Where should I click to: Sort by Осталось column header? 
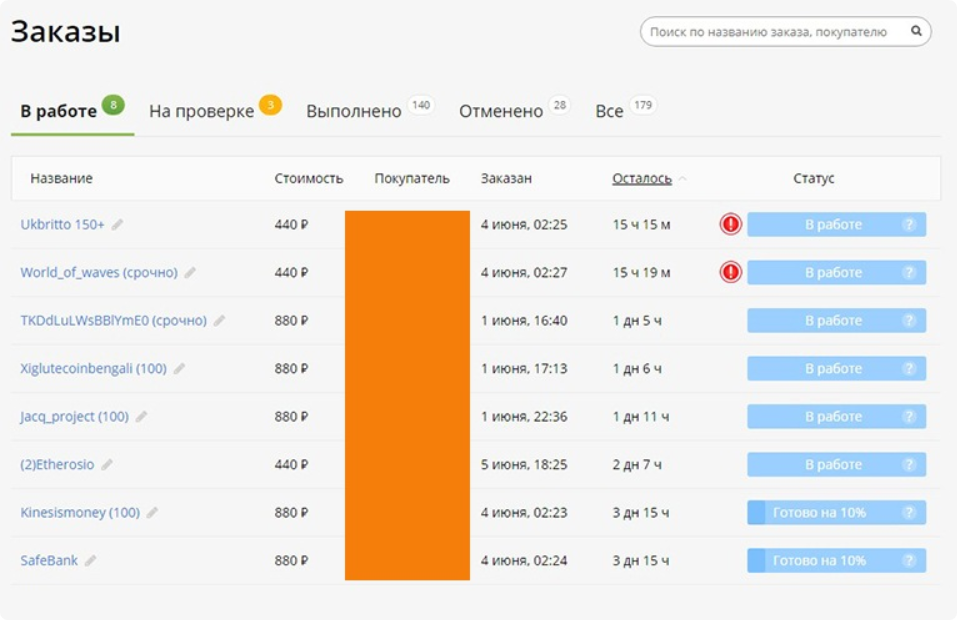click(641, 179)
